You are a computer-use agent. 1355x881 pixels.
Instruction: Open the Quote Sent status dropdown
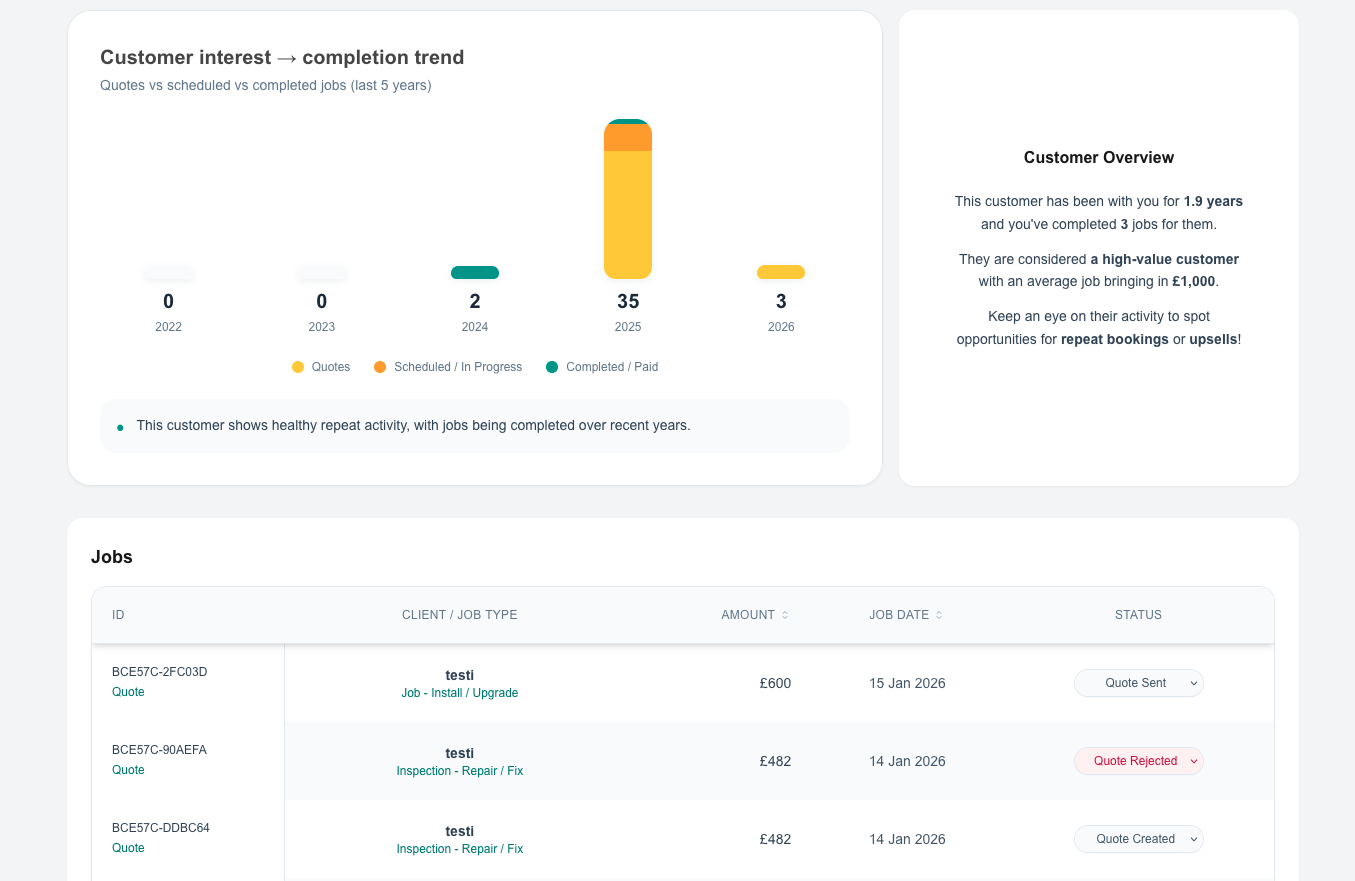(x=1138, y=683)
